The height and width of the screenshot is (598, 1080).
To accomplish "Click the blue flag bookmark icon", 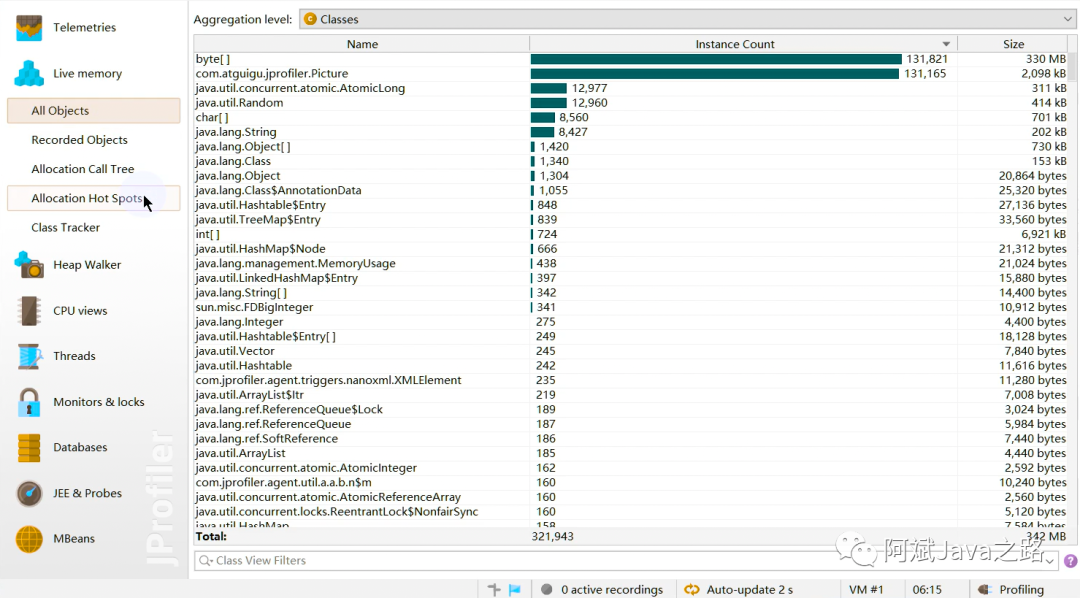I will (515, 589).
